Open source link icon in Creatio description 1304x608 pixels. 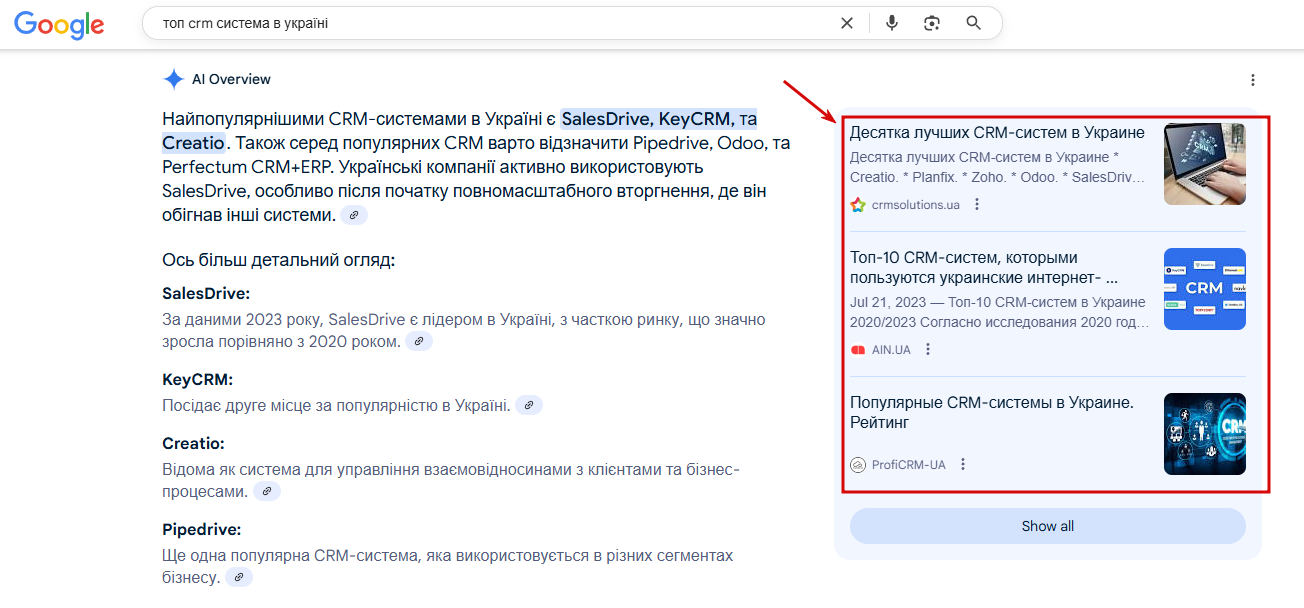point(267,491)
